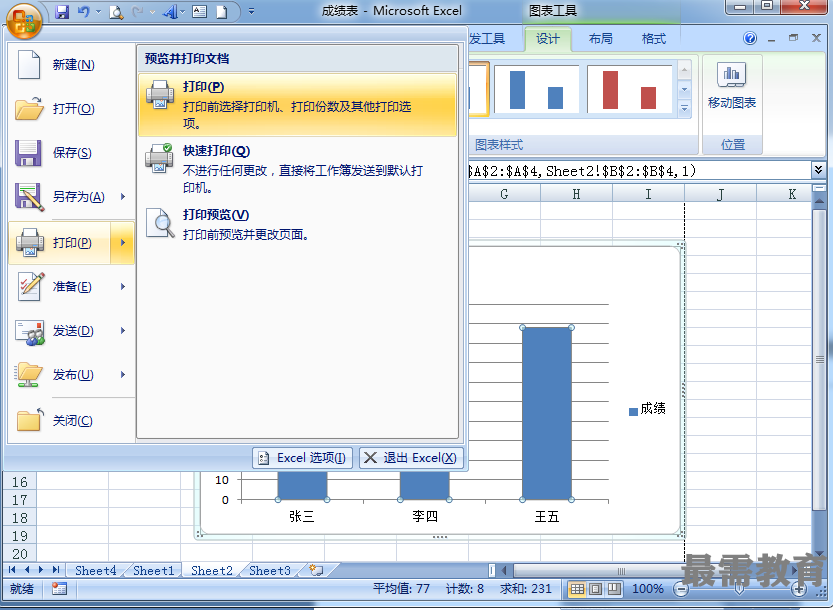Click the insert new worksheet icon
Screen dimensions: 833x610
[x=317, y=570]
